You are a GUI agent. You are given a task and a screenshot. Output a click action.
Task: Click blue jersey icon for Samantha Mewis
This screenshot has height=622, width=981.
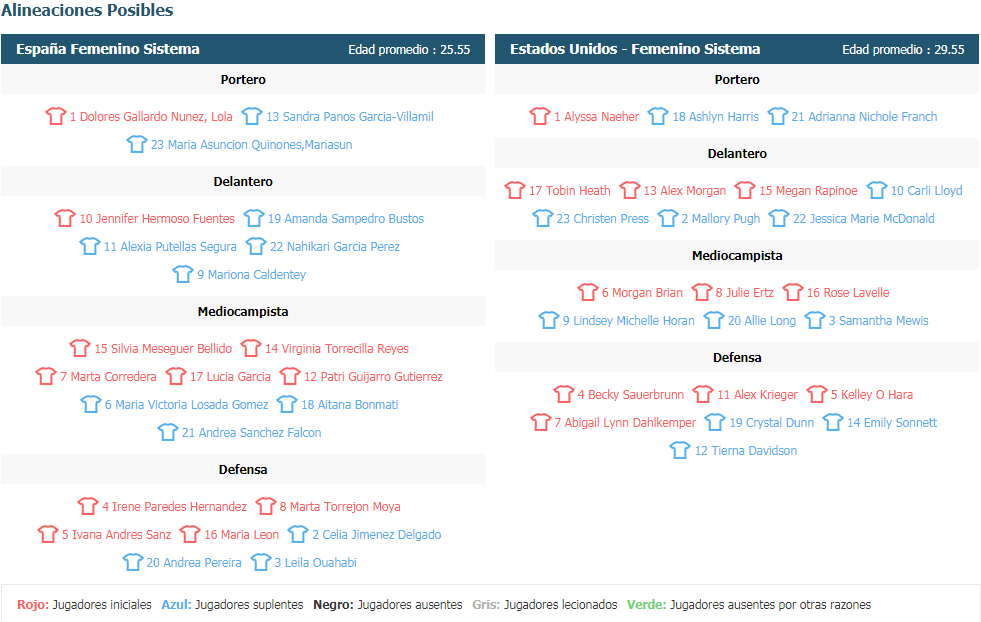(x=815, y=320)
